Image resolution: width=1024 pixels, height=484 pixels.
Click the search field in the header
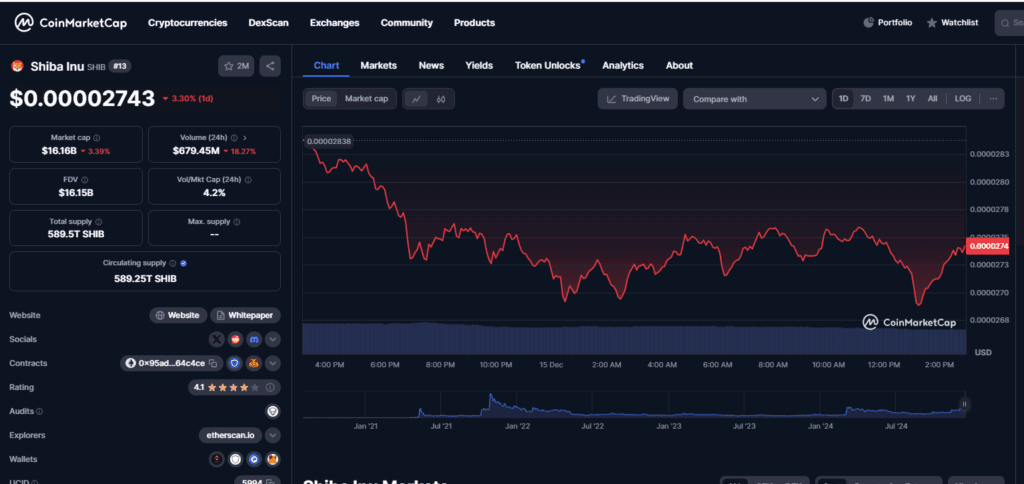(1009, 23)
